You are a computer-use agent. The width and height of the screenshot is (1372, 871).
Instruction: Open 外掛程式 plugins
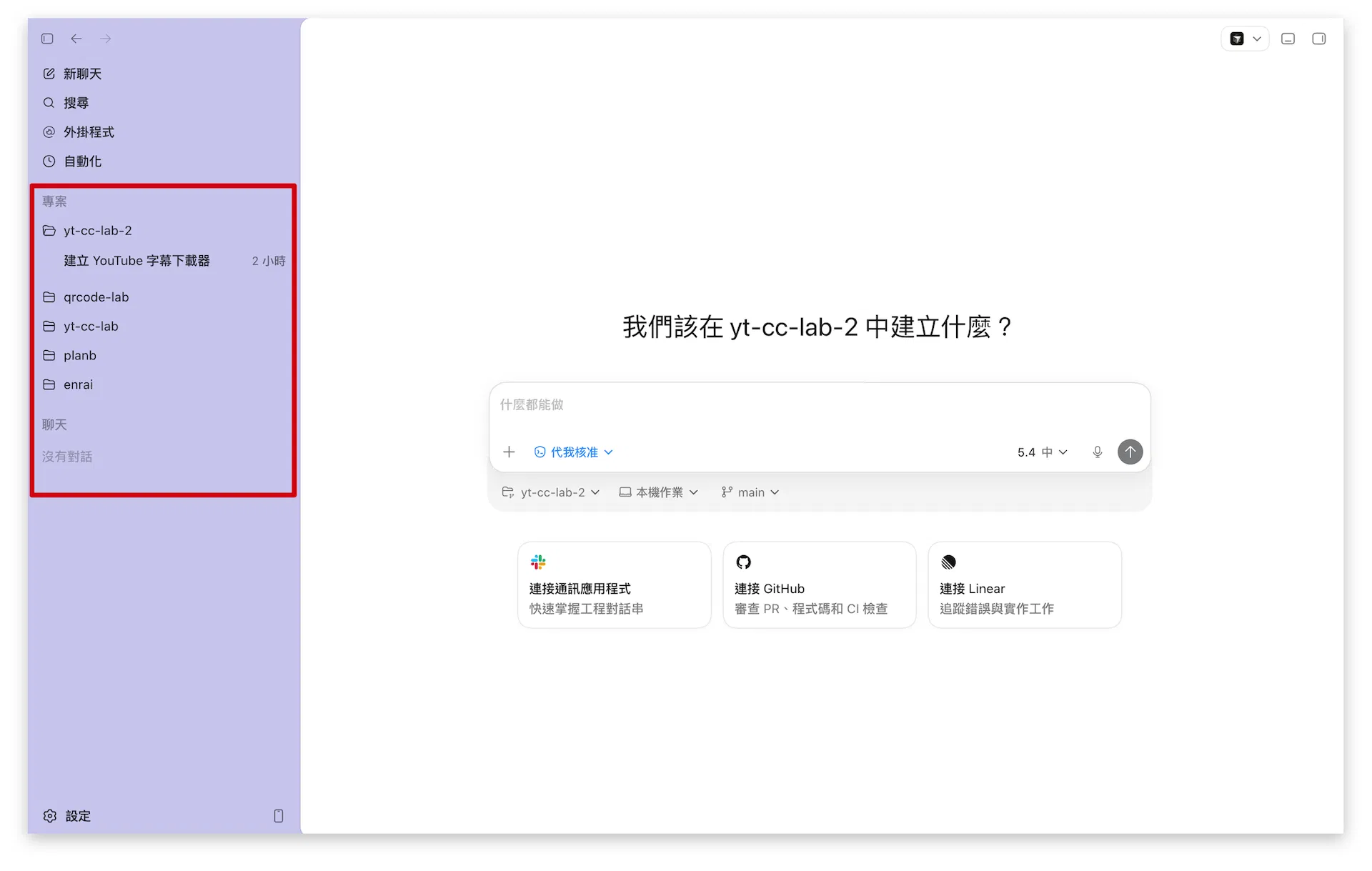[x=164, y=132]
